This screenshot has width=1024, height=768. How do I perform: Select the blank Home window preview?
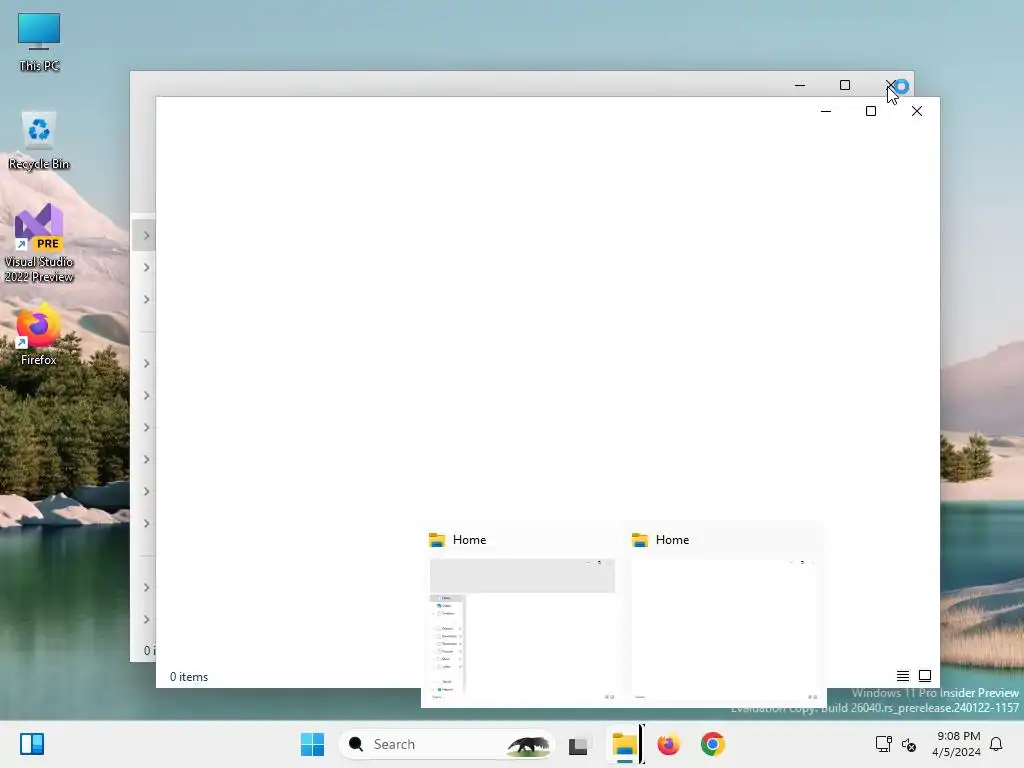pos(724,614)
